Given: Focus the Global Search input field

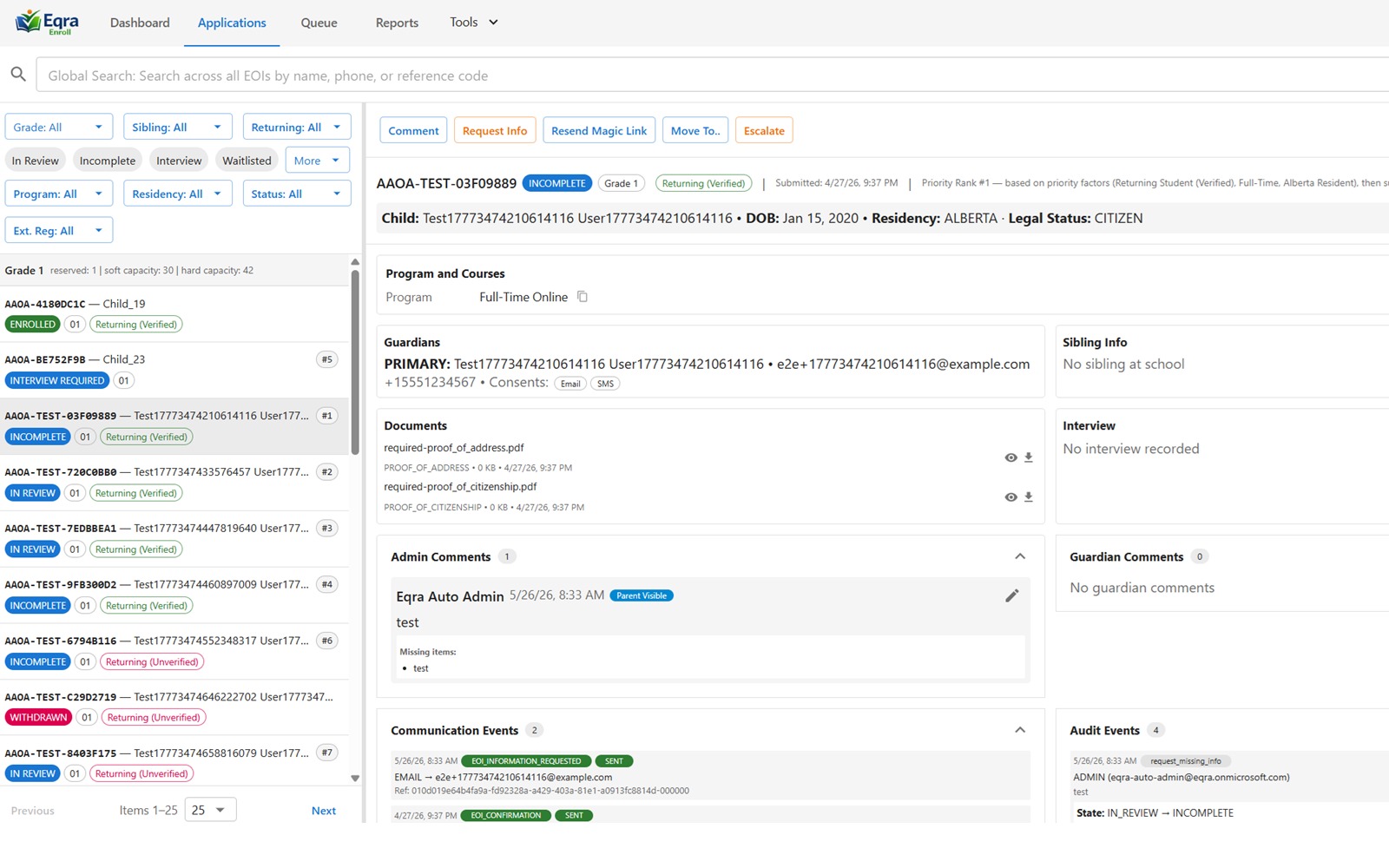Looking at the screenshot, I should click(712, 76).
